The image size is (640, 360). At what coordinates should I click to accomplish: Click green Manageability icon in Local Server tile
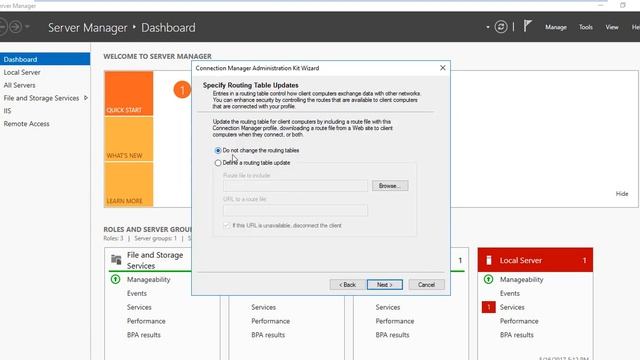489,280
